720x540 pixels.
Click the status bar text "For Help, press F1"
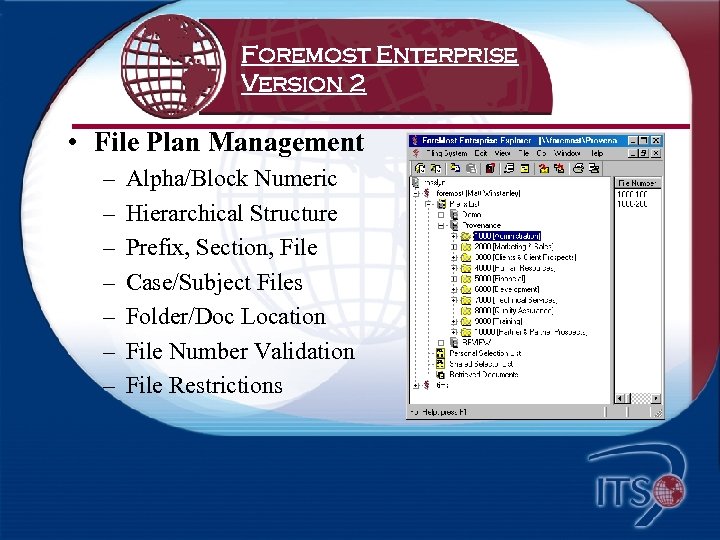point(439,412)
